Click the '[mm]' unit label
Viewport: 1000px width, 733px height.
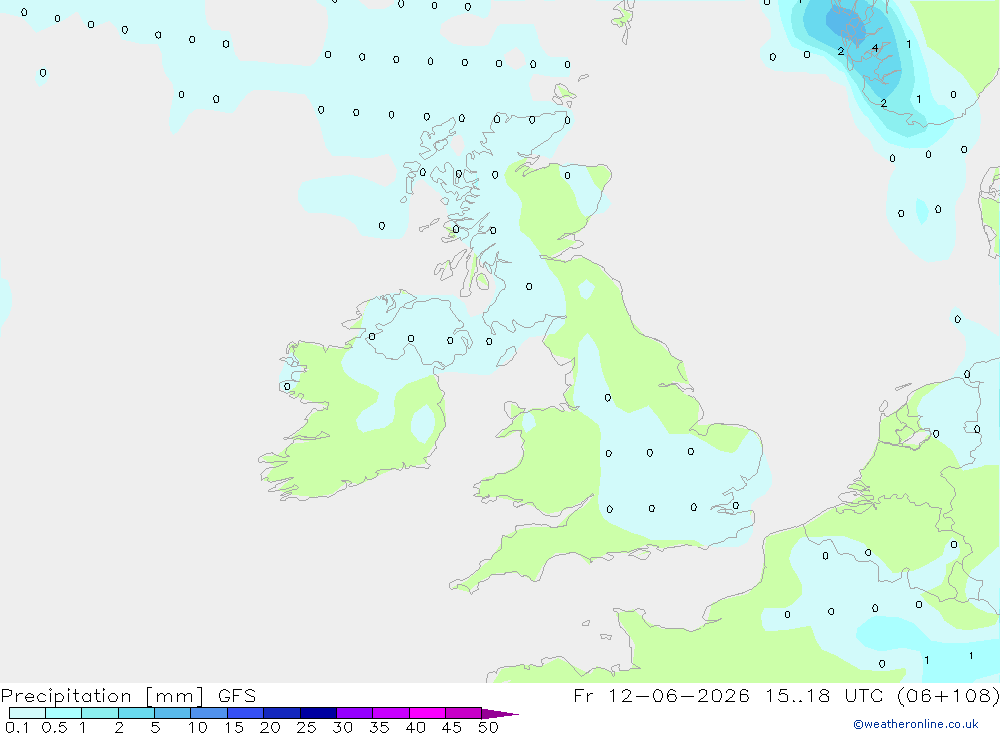click(175, 696)
